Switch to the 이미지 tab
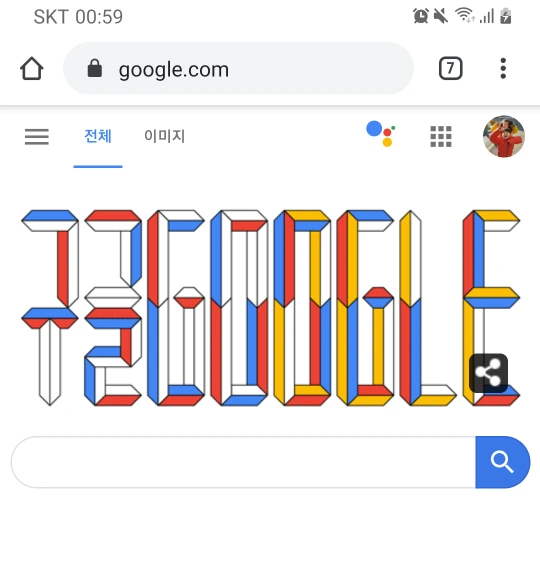Viewport: 540px width, 573px height. [164, 136]
